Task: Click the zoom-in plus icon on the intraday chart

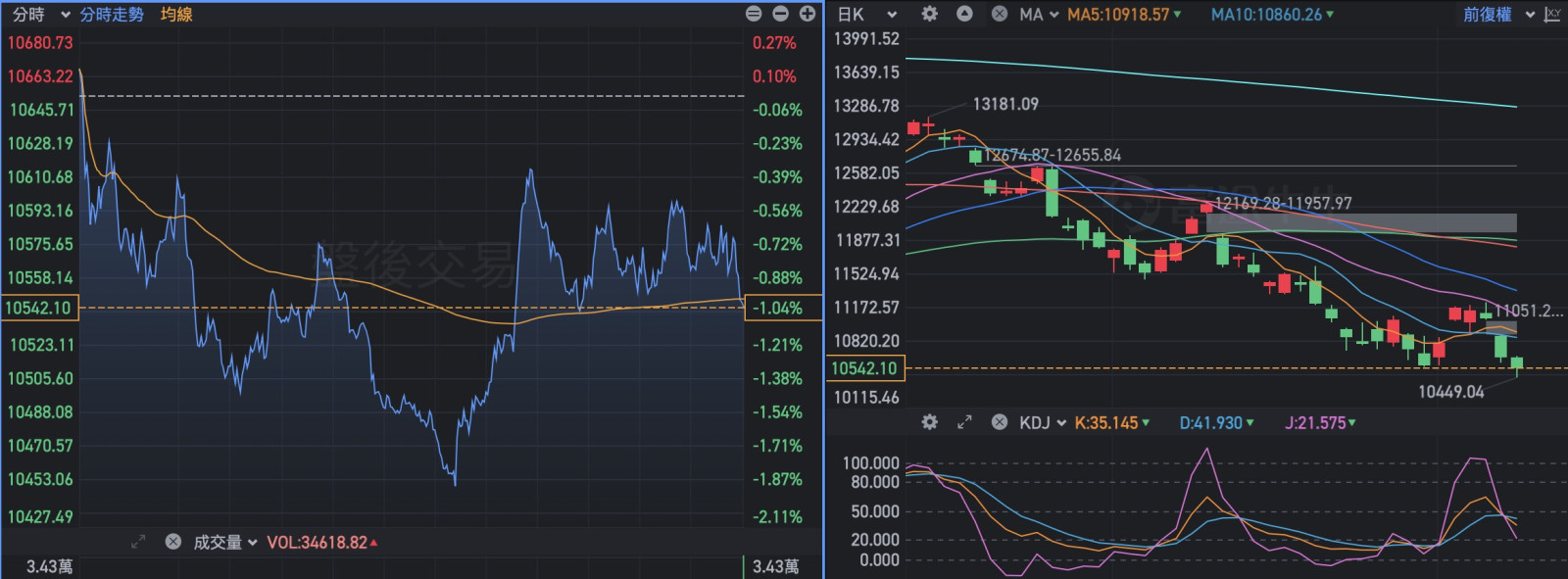Action: coord(808,14)
